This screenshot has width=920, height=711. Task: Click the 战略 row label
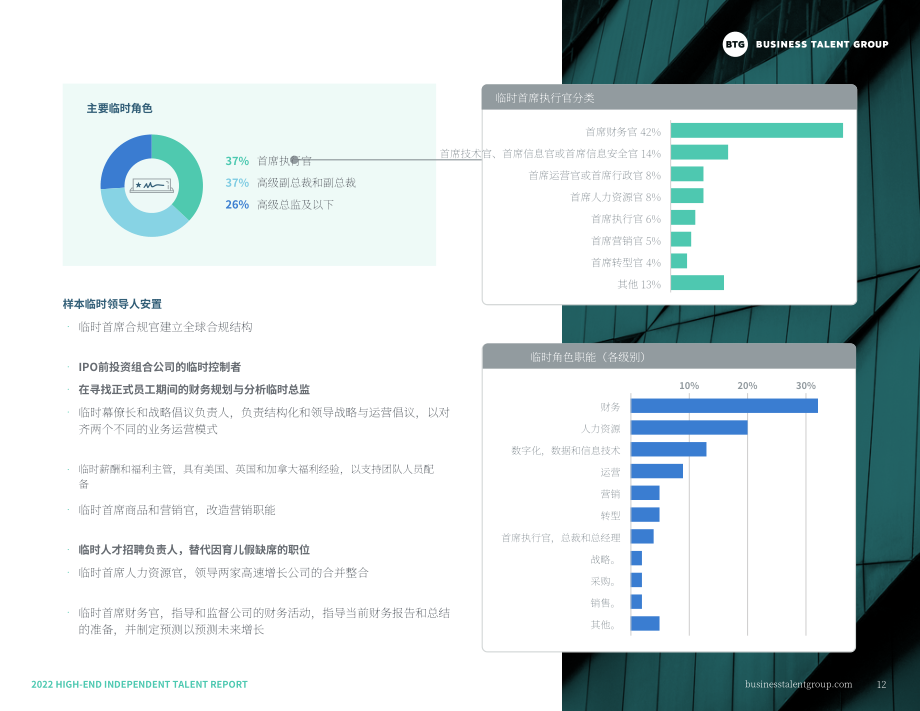tap(604, 560)
